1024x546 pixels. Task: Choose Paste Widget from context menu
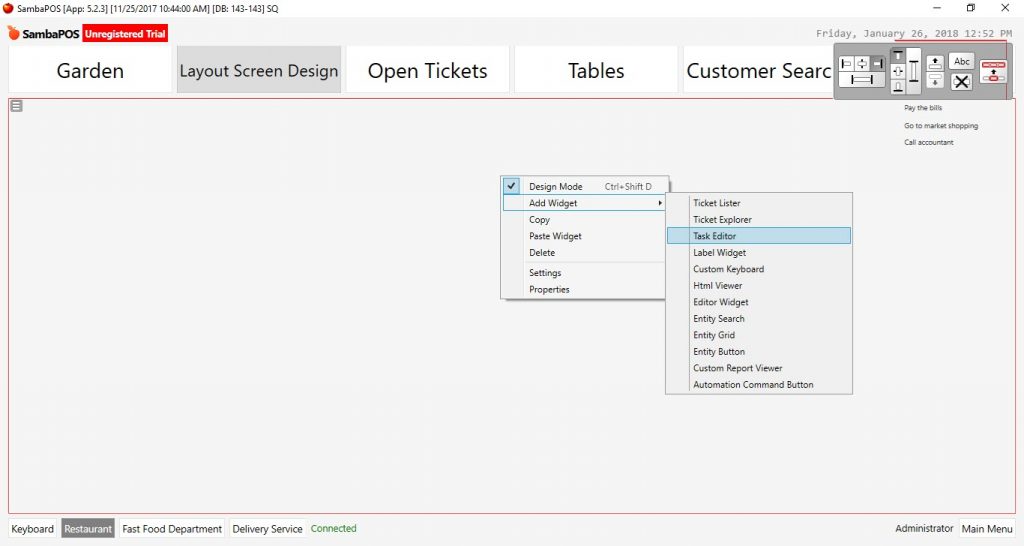(x=555, y=236)
